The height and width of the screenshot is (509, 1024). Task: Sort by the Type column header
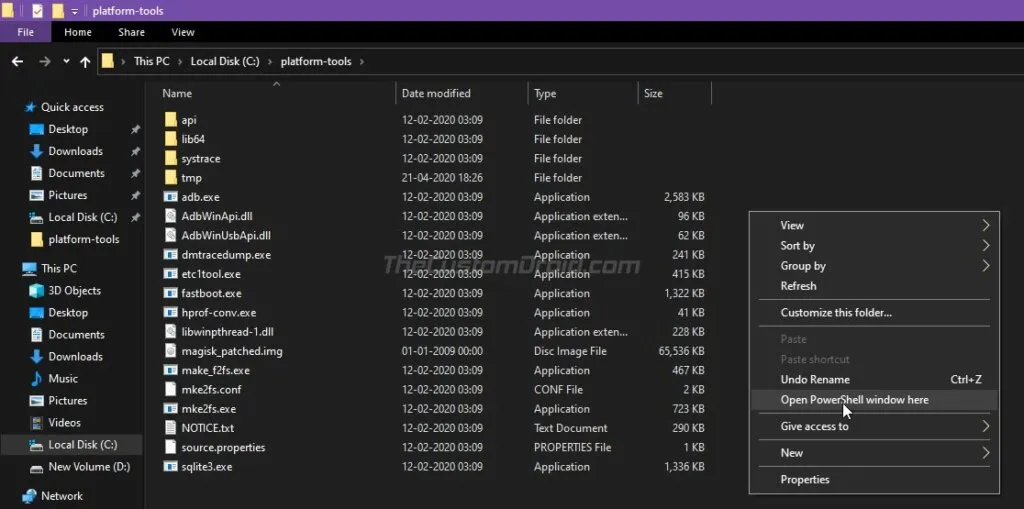[545, 93]
